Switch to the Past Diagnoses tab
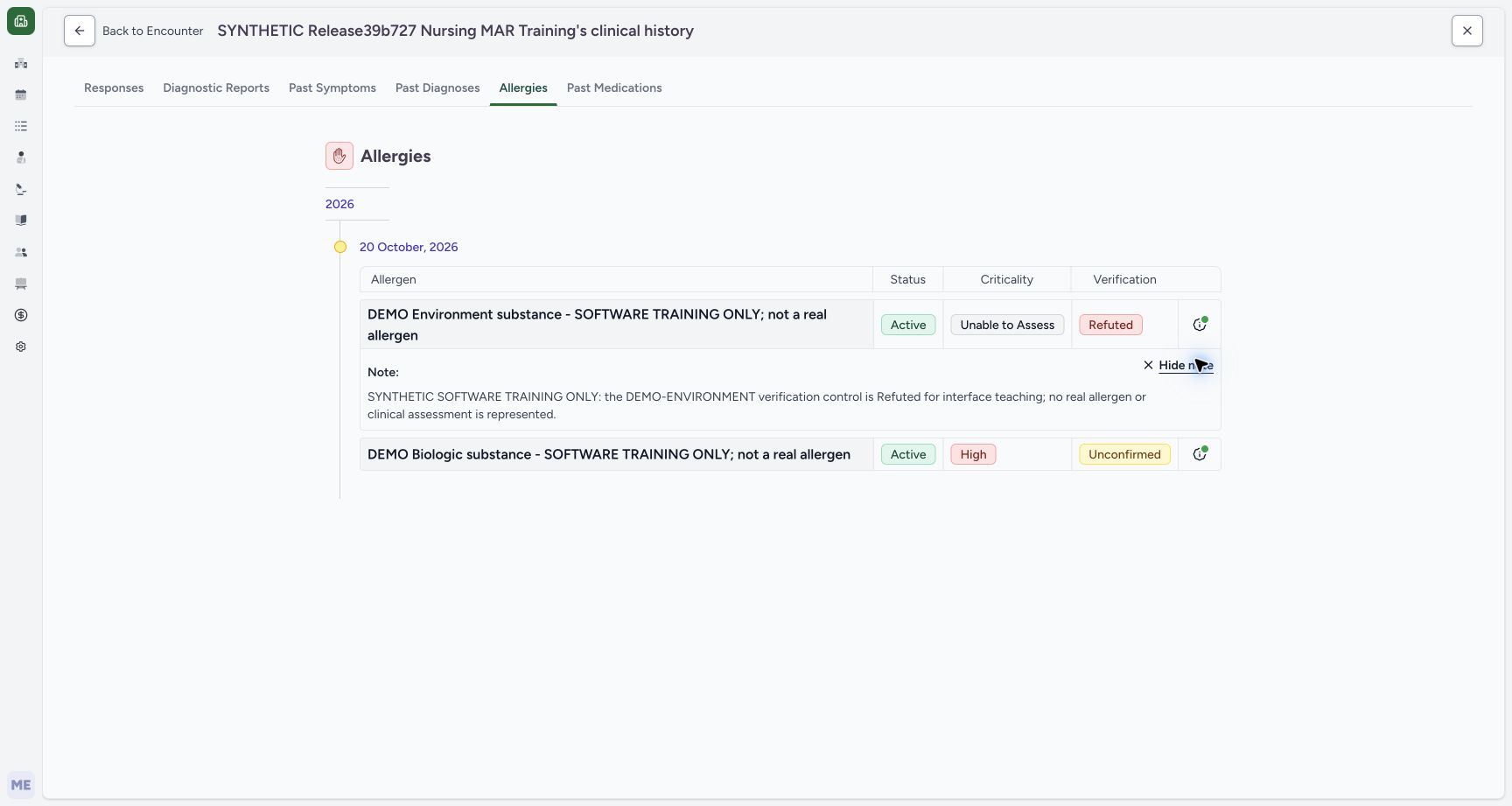Viewport: 1512px width, 806px height. point(437,88)
